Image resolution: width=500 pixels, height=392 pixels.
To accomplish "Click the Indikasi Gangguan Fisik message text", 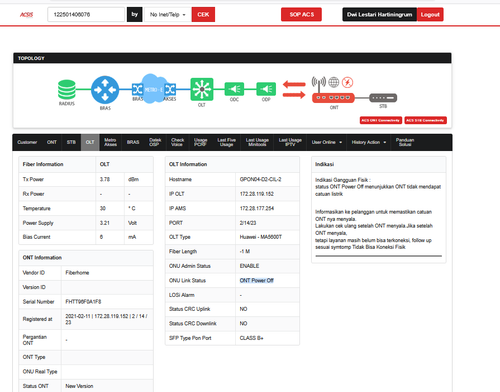I will click(378, 187).
